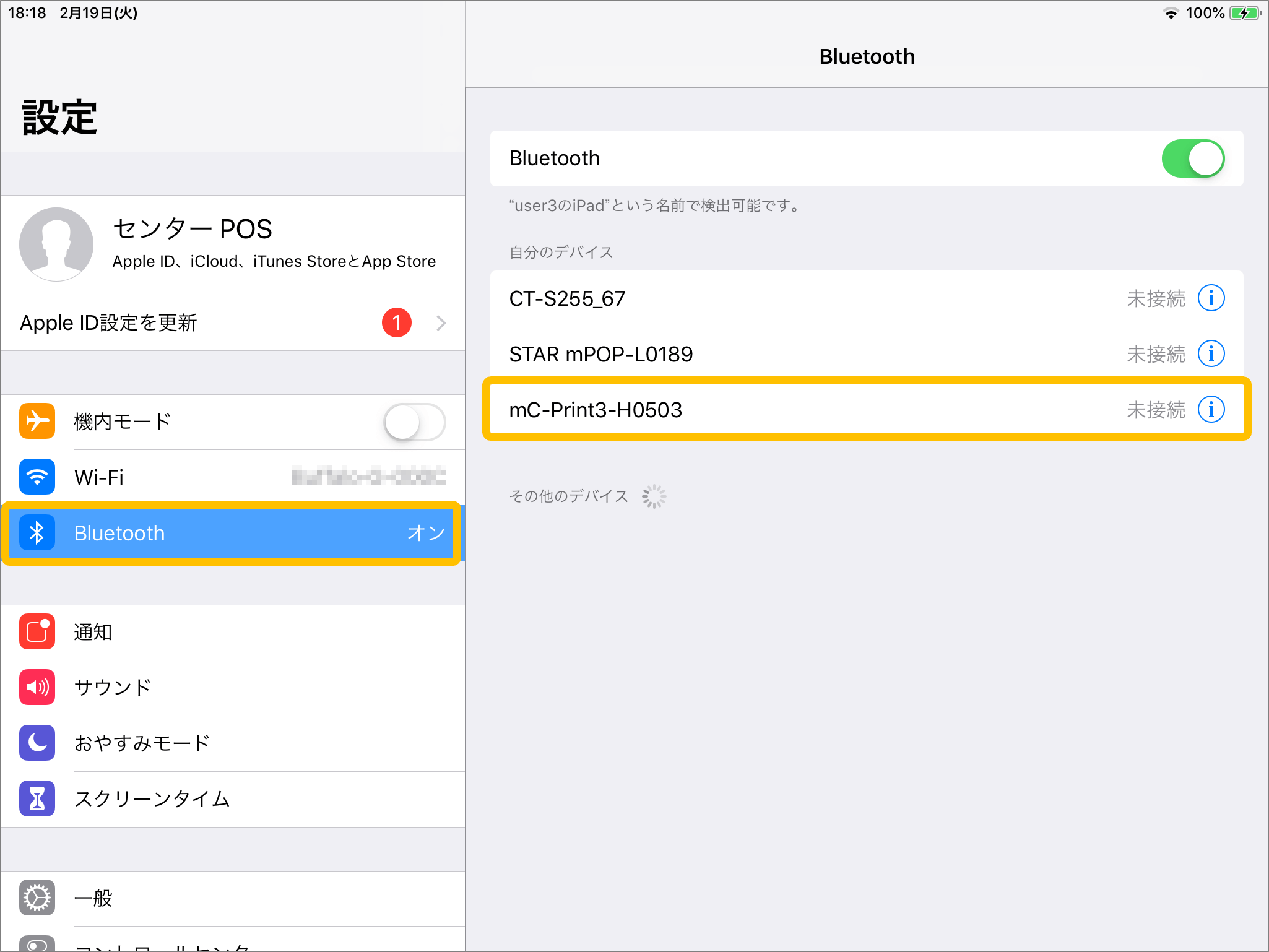Open センター POS Apple ID profile
Screen dimensions: 1269x952
tap(272, 243)
